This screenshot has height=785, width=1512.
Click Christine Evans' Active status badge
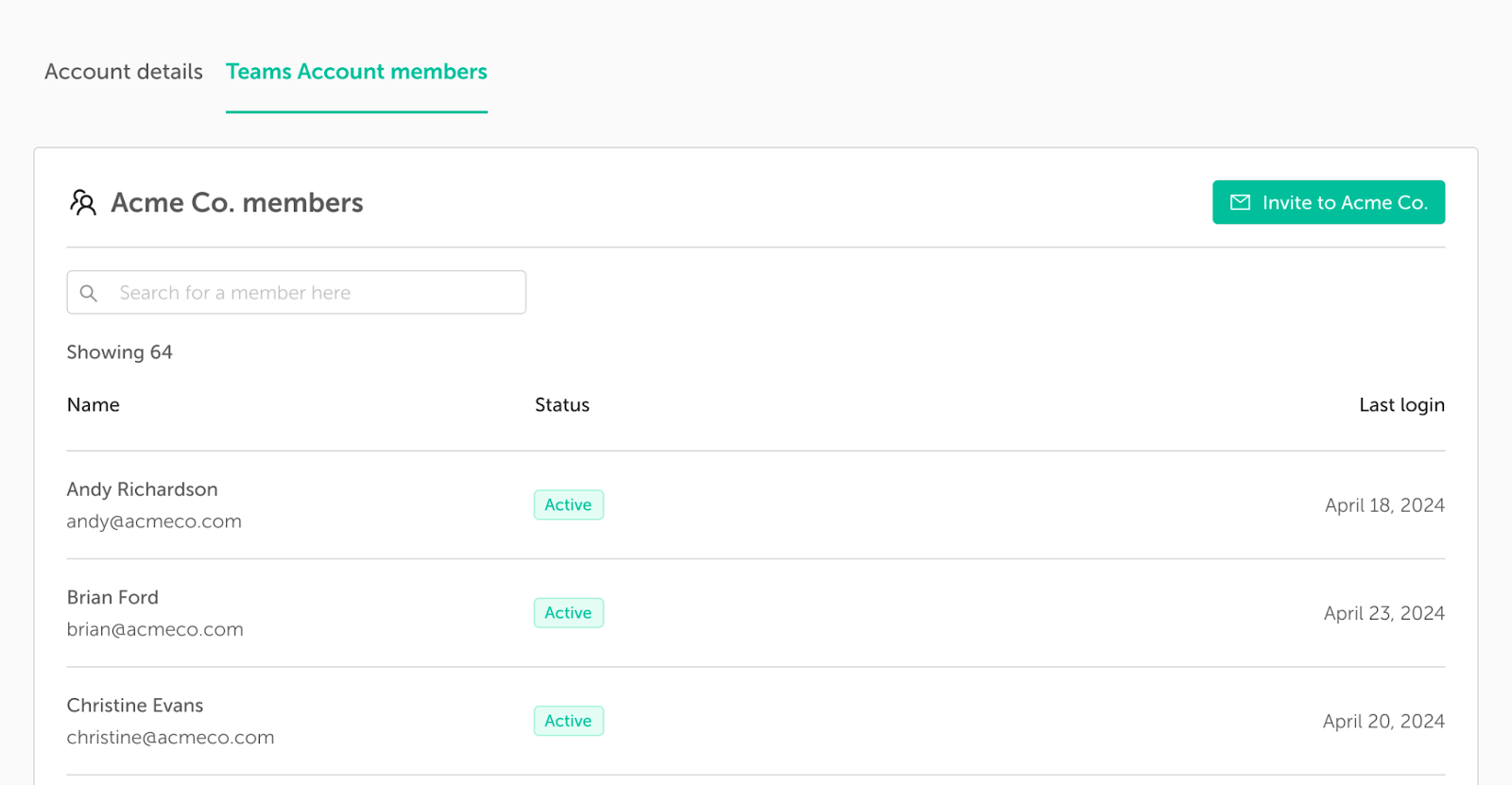569,721
